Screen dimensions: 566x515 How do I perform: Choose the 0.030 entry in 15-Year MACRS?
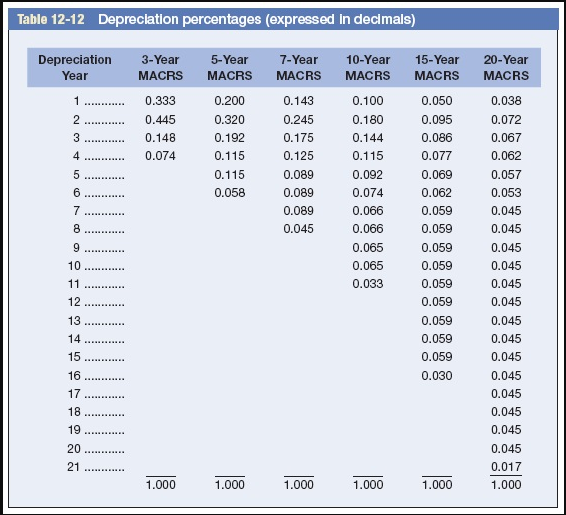point(437,376)
